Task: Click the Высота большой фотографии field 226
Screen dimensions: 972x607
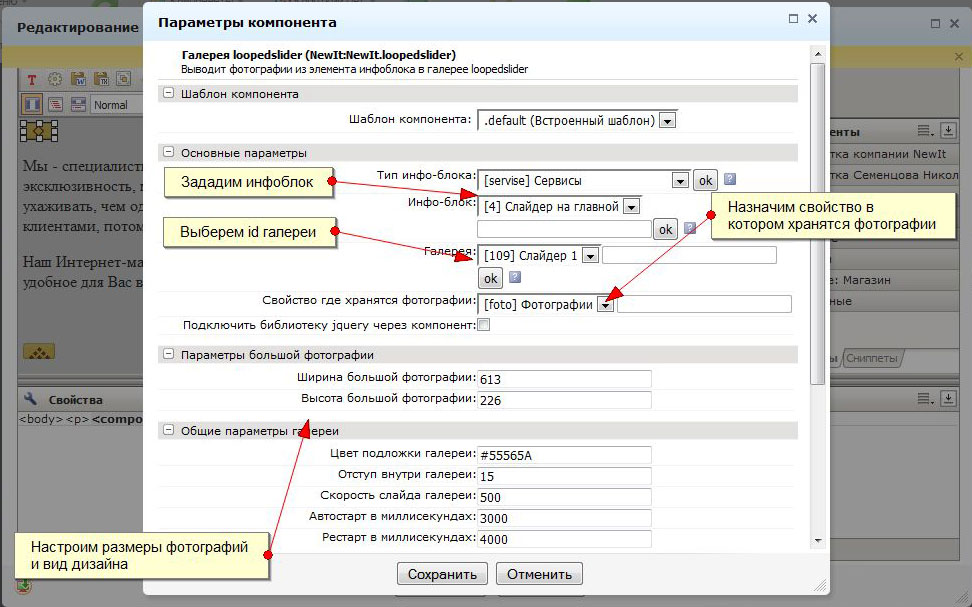Action: 564,400
